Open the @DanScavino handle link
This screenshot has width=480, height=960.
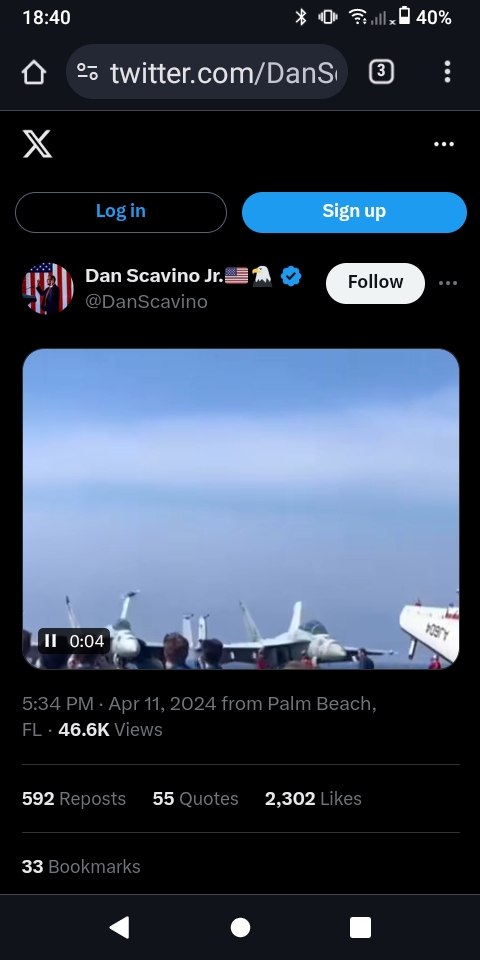(146, 302)
